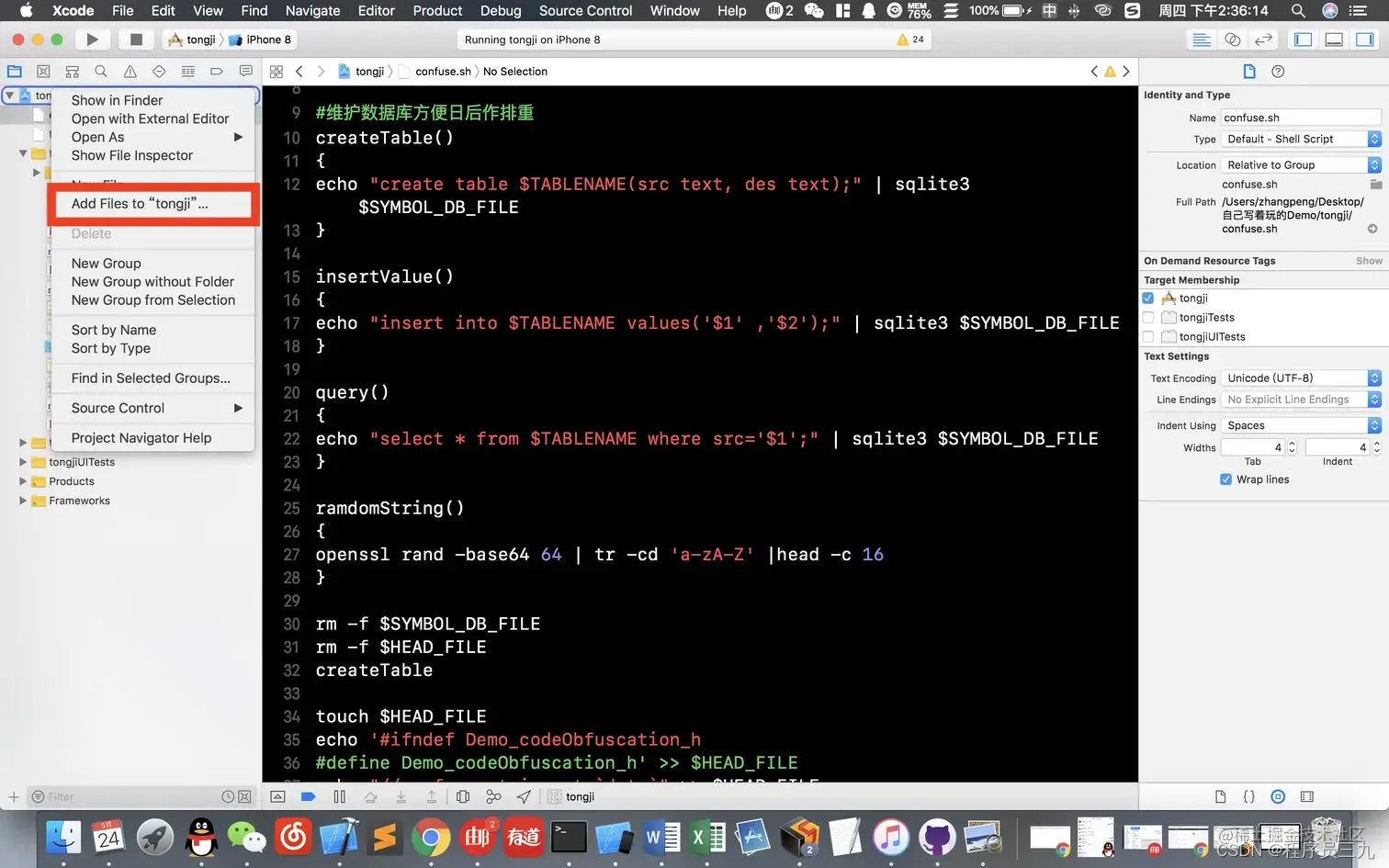Expand the Products folder
Viewport: 1389px width, 868px height.
23,481
